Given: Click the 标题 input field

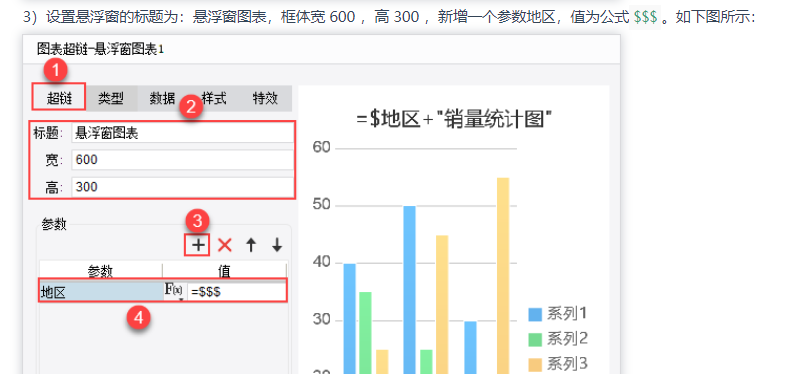Looking at the screenshot, I should tap(182, 133).
